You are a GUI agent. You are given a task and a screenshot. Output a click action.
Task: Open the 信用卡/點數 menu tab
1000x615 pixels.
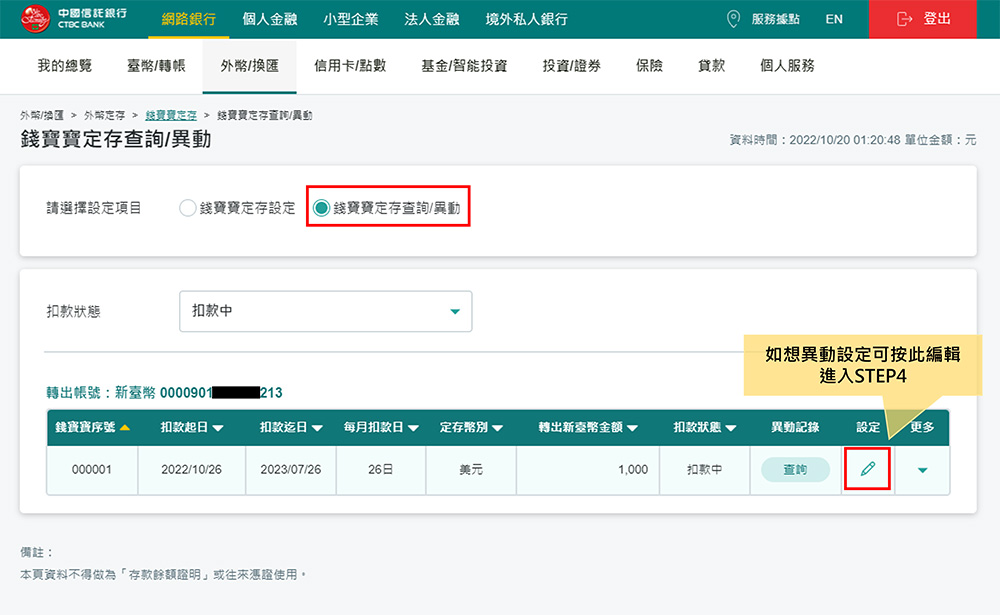(x=350, y=66)
